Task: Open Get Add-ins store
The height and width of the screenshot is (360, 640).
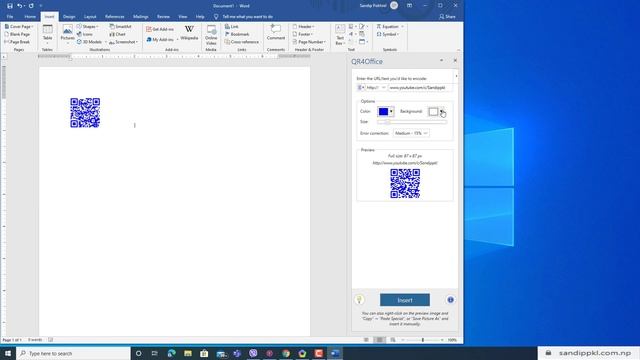Action: (160, 29)
